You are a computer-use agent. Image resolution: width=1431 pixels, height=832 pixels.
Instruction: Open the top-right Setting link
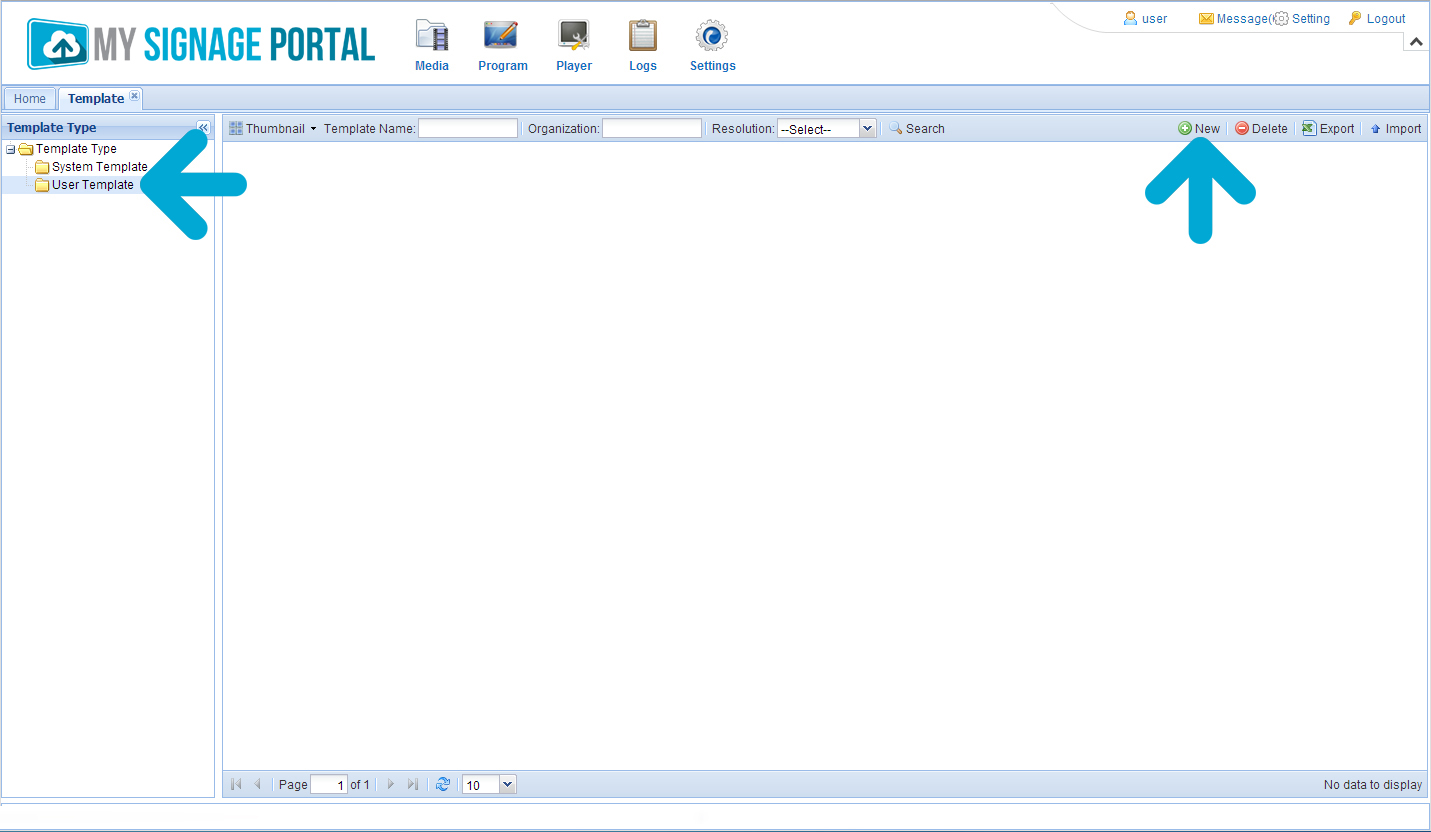tap(1302, 18)
